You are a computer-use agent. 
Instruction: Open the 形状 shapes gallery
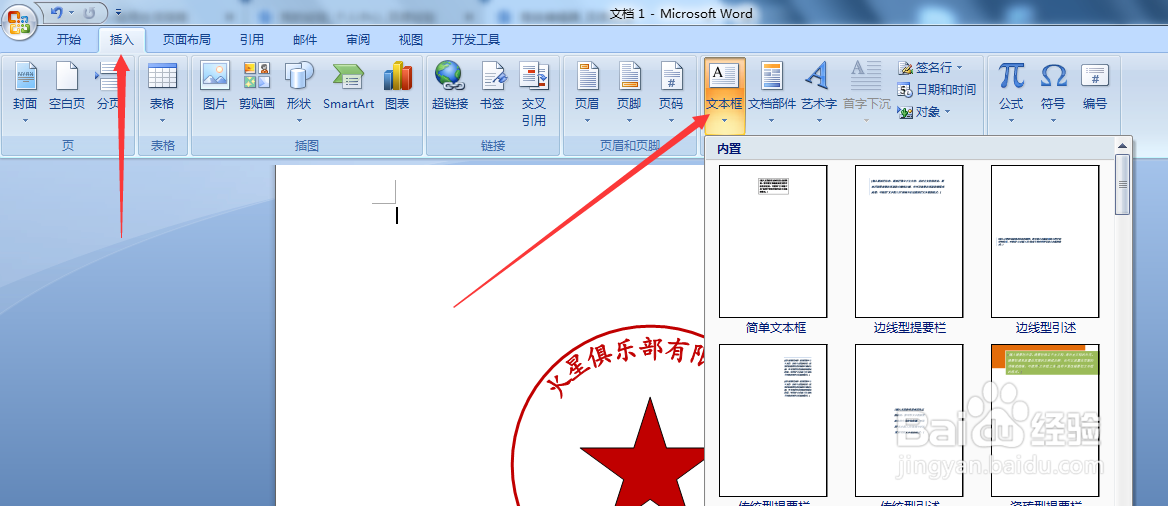[x=299, y=92]
